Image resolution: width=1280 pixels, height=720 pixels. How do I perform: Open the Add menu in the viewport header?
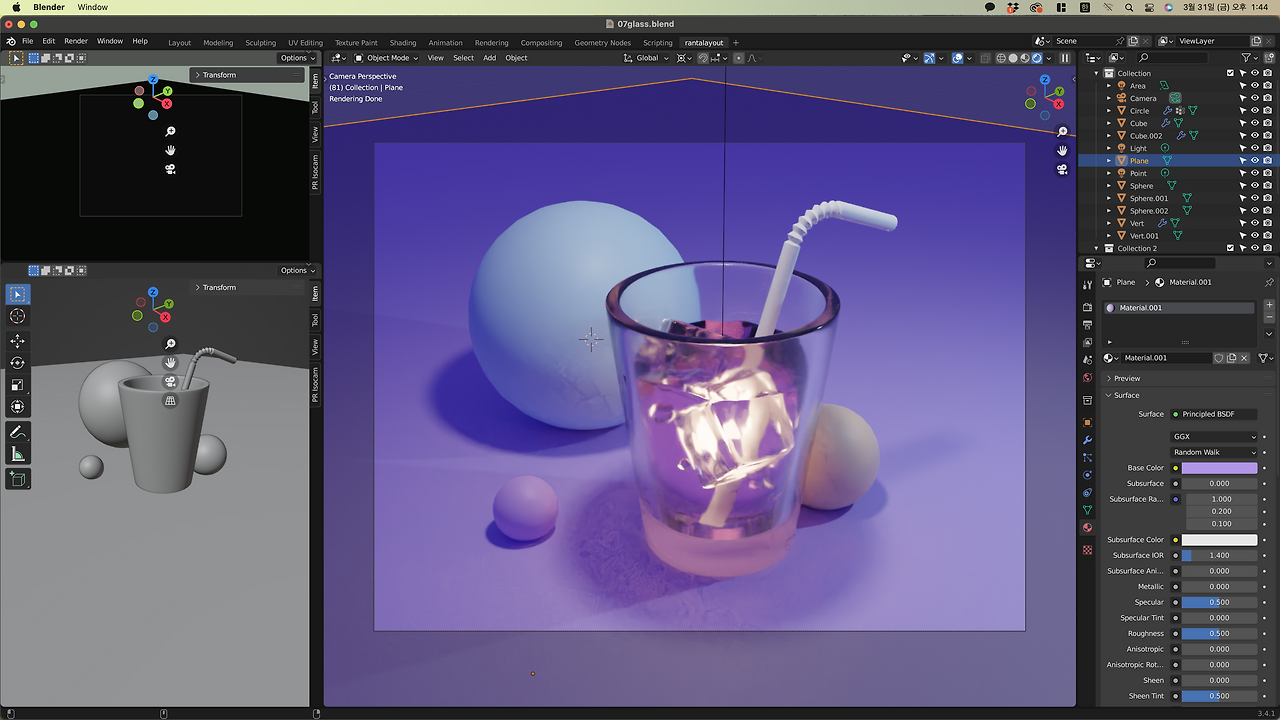click(490, 58)
